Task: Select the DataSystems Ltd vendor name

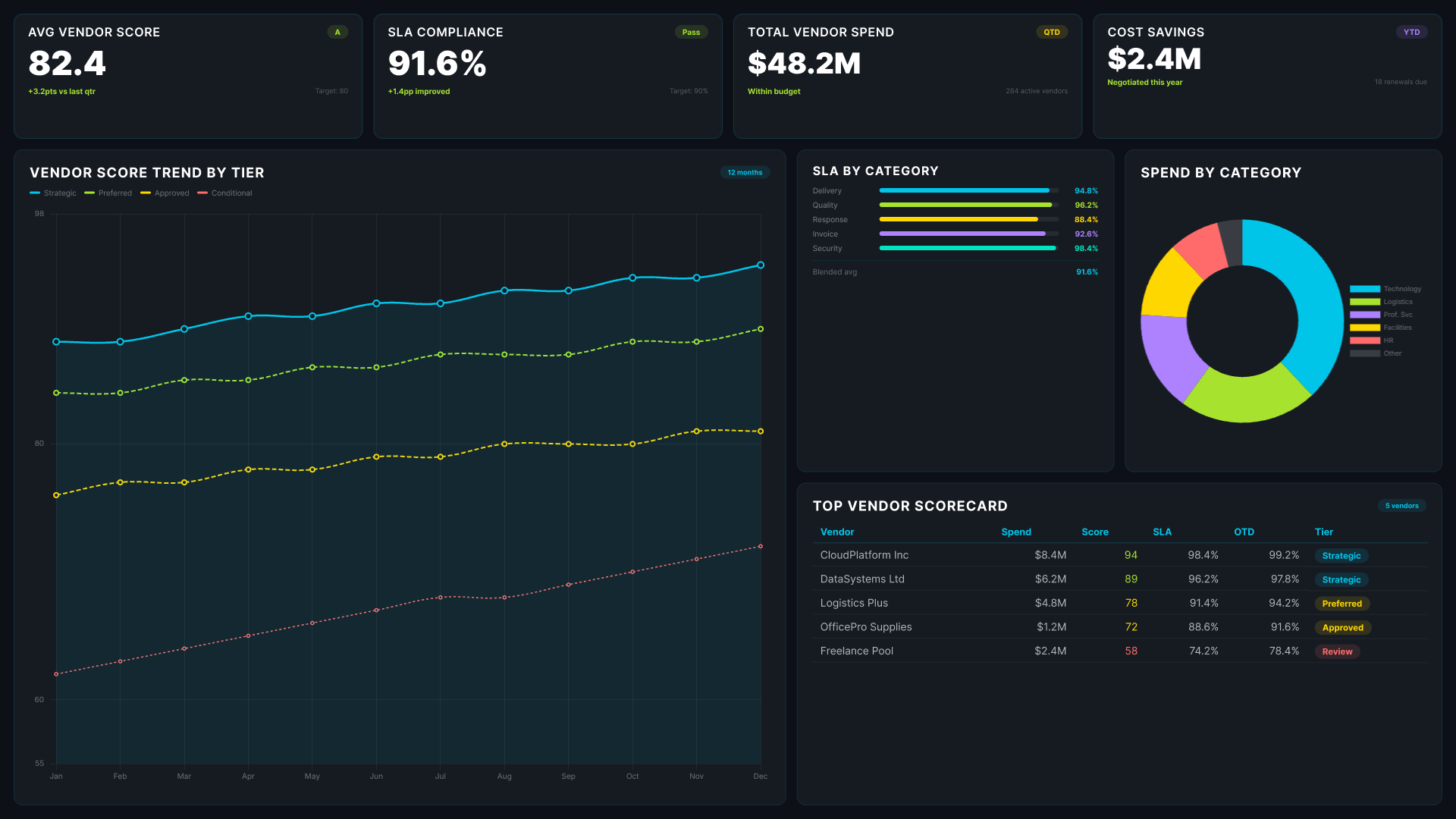Action: [x=862, y=579]
